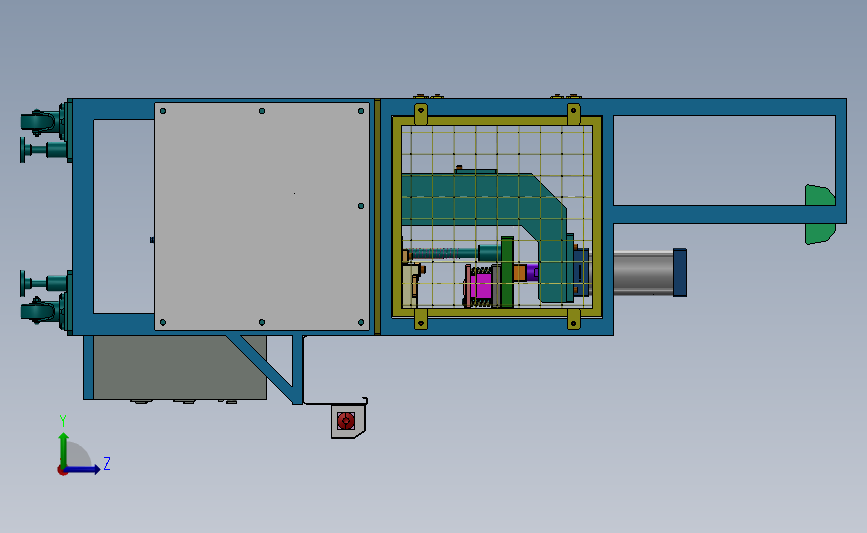Select the lower green bumper pad

coord(819,233)
